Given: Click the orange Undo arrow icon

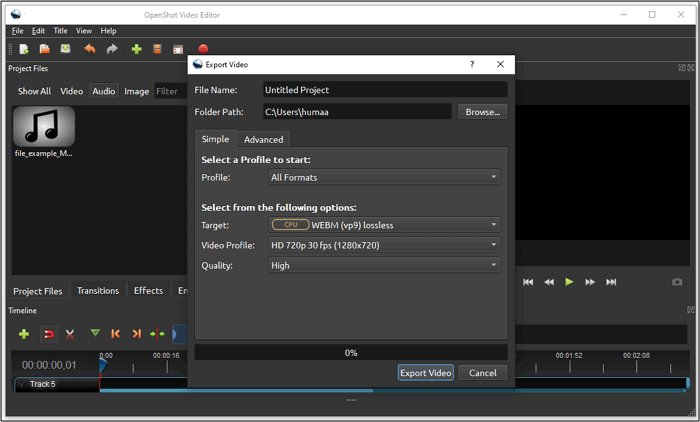Looking at the screenshot, I should click(x=90, y=49).
